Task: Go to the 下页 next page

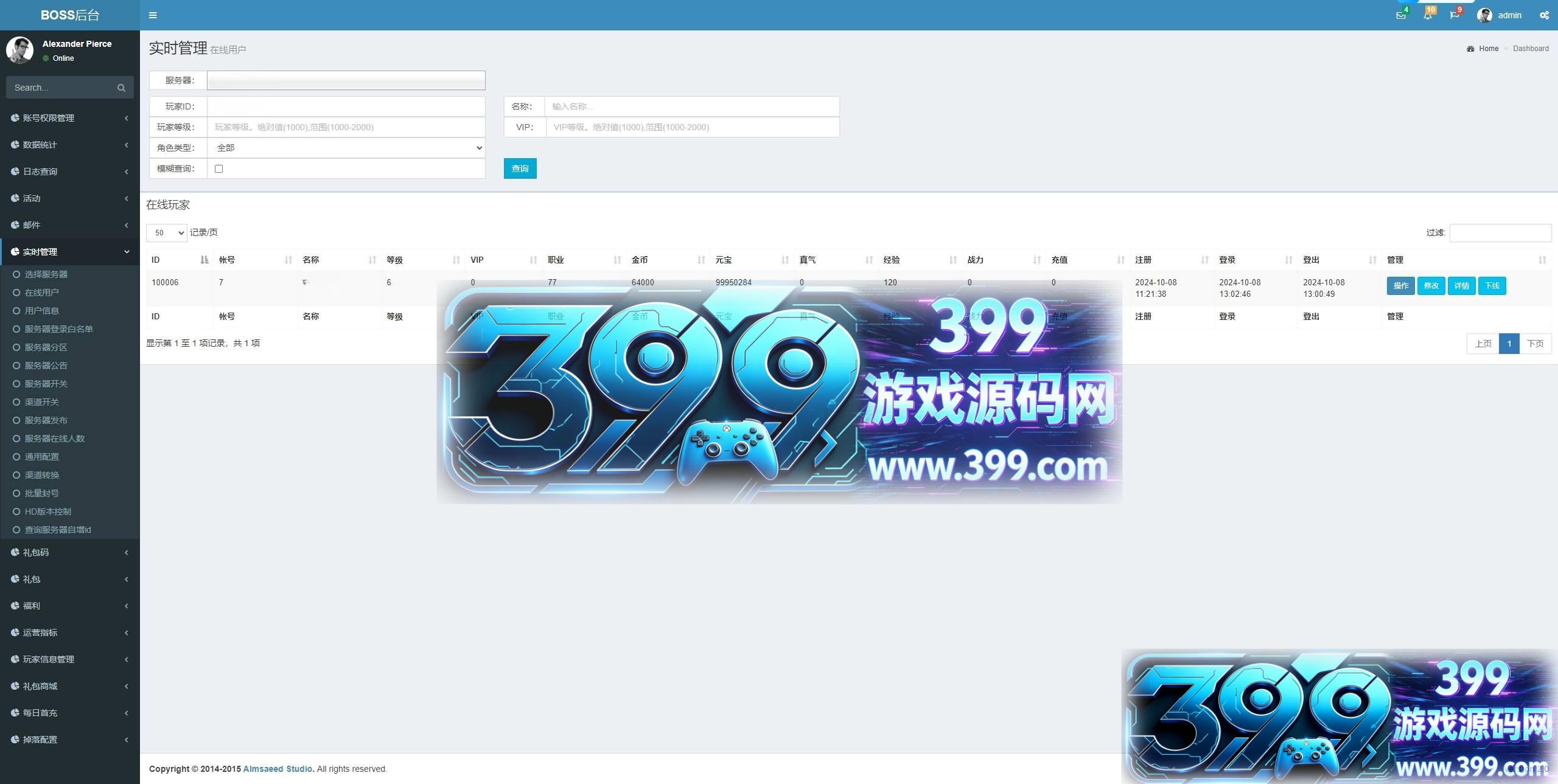Action: tap(1535, 344)
